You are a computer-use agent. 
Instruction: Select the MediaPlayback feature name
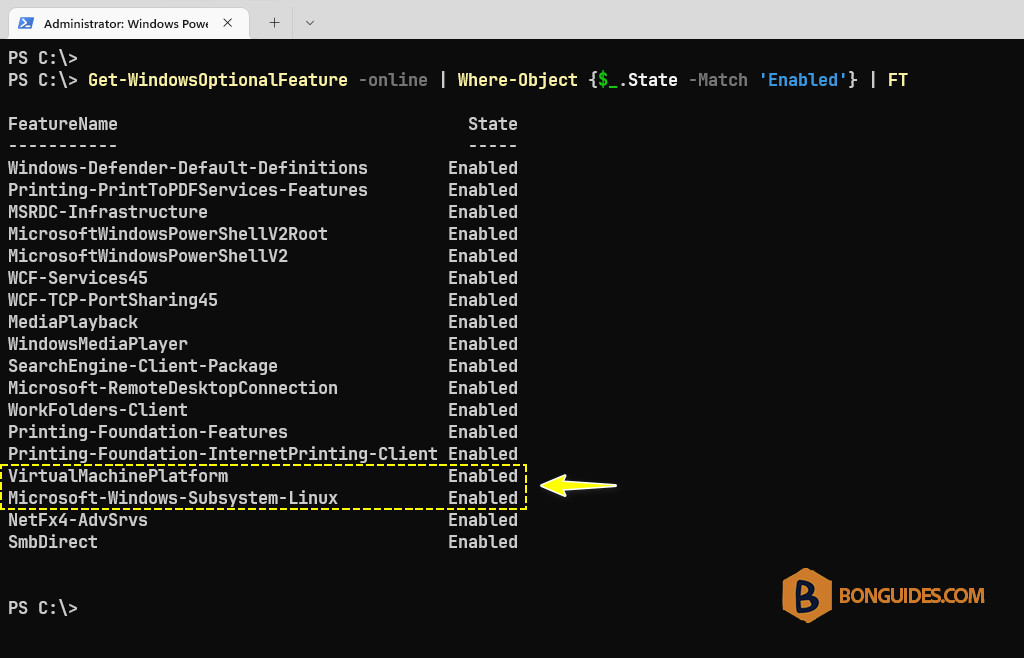72,322
